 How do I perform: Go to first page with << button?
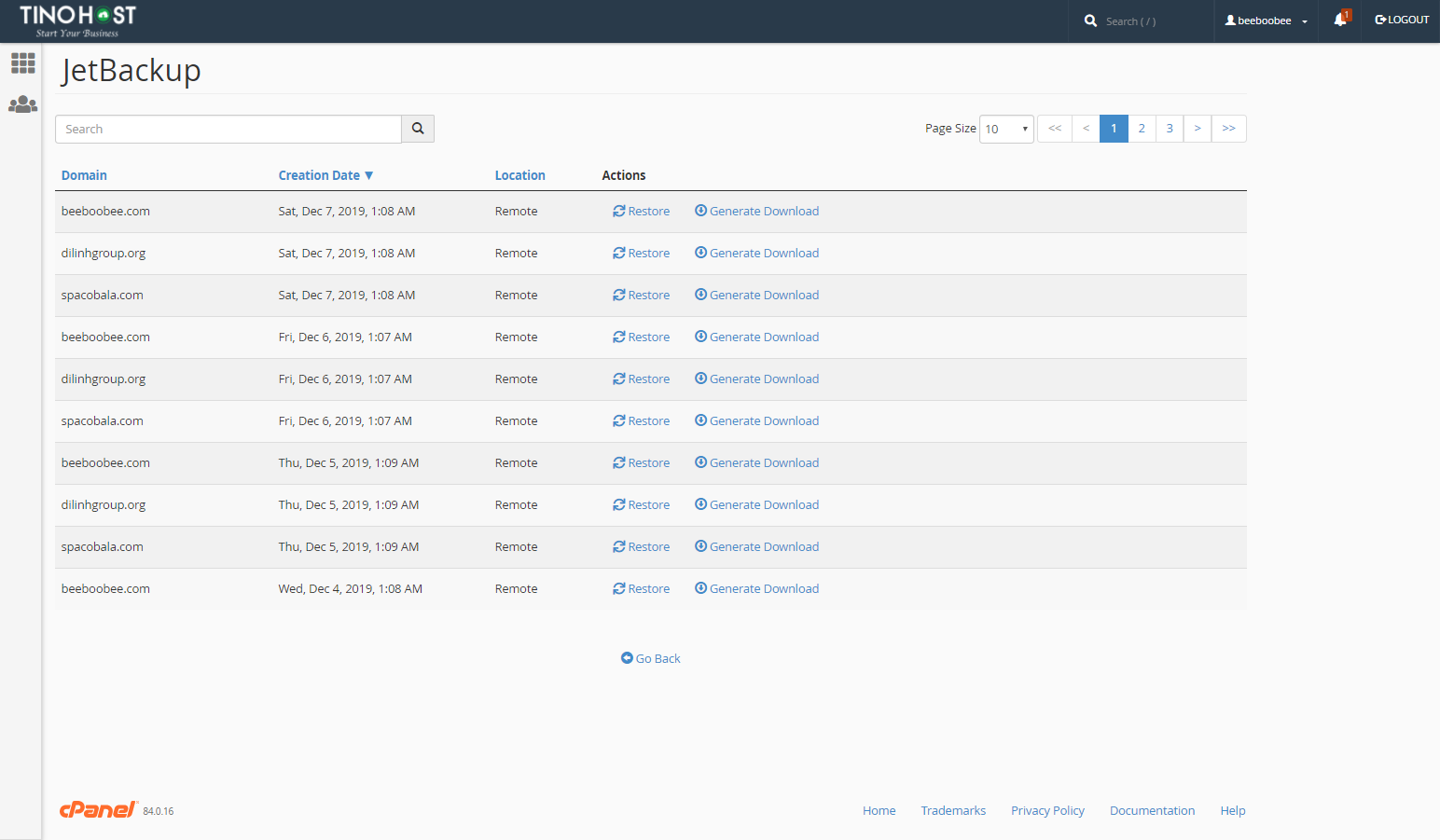click(x=1055, y=129)
